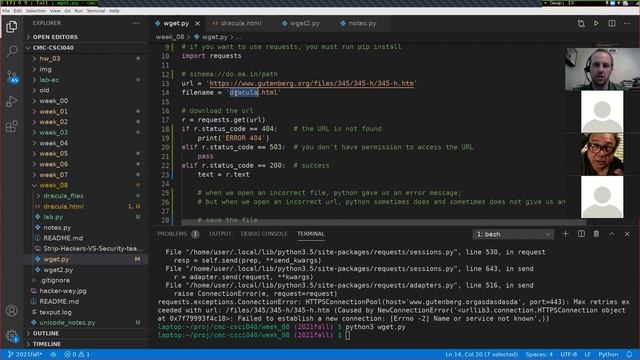The width and height of the screenshot is (640, 360).
Task: Switch to the dracula.html tab
Action: [241, 23]
